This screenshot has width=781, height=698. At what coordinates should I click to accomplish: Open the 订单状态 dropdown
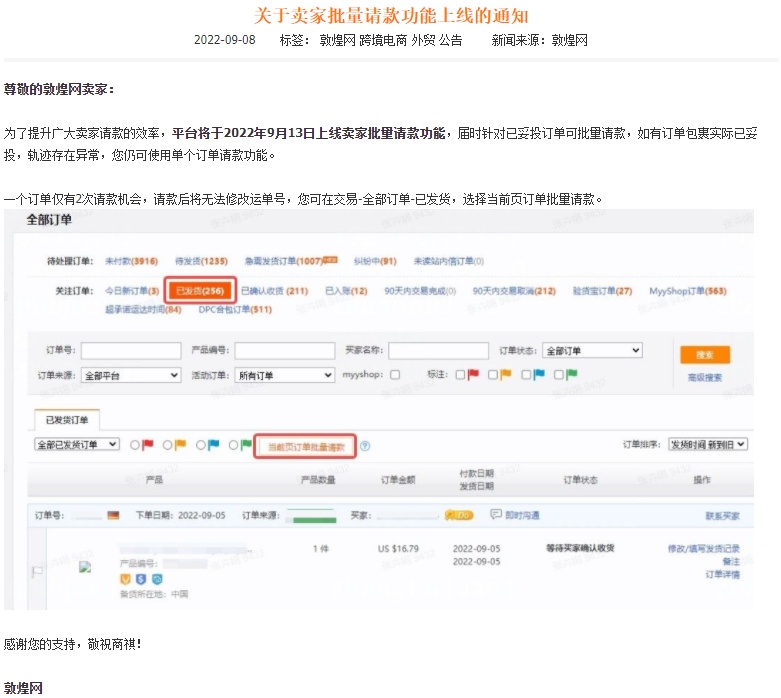tap(592, 351)
